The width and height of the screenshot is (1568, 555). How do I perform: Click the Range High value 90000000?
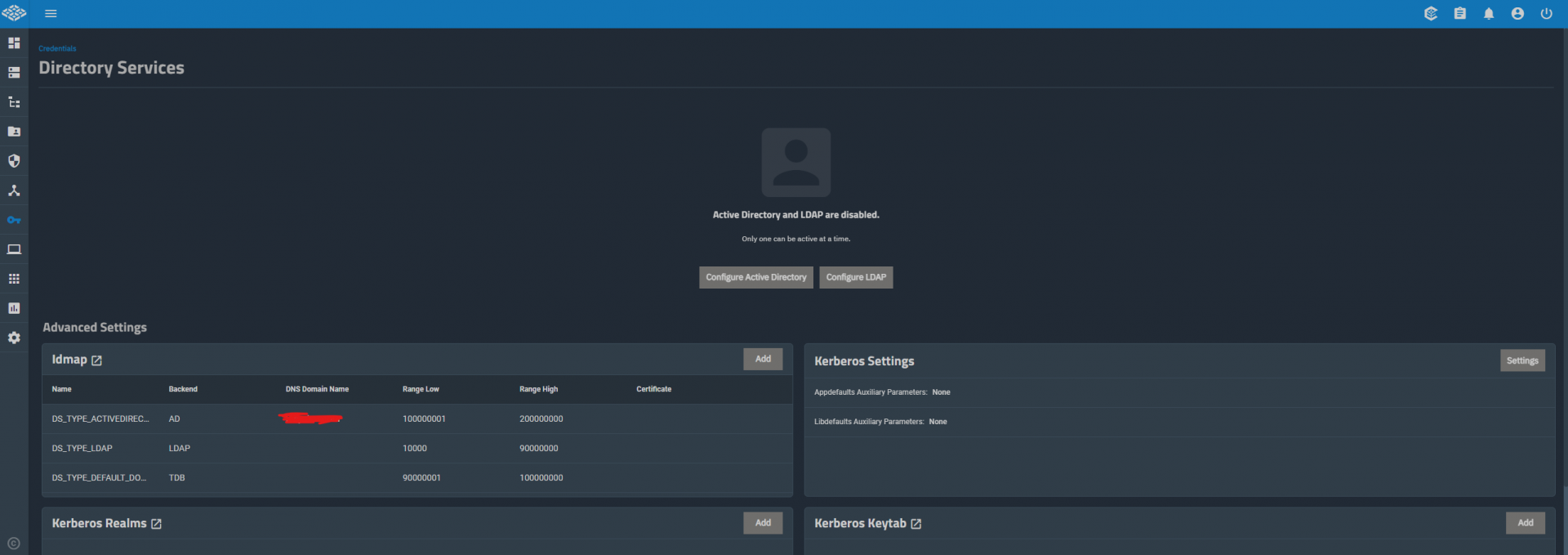tap(539, 448)
